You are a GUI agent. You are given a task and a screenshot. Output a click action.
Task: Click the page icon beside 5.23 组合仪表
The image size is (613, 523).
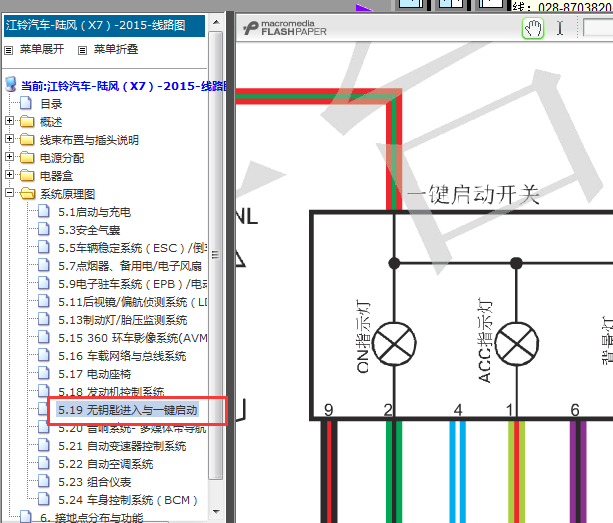pyautogui.click(x=44, y=481)
